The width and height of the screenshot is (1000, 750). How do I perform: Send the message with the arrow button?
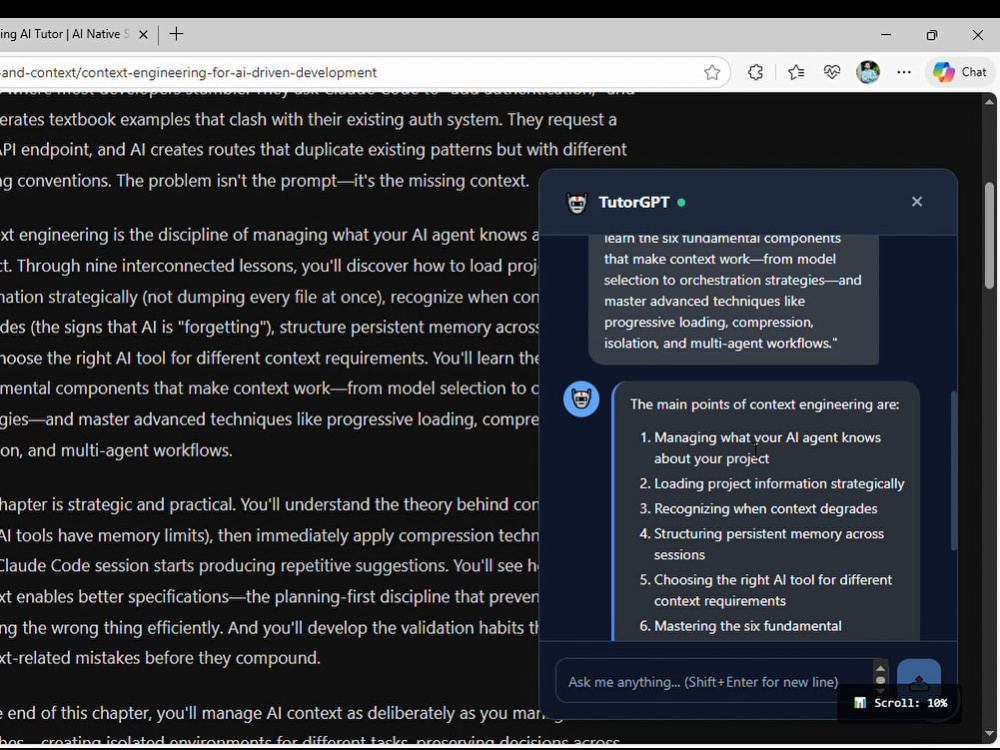[918, 682]
